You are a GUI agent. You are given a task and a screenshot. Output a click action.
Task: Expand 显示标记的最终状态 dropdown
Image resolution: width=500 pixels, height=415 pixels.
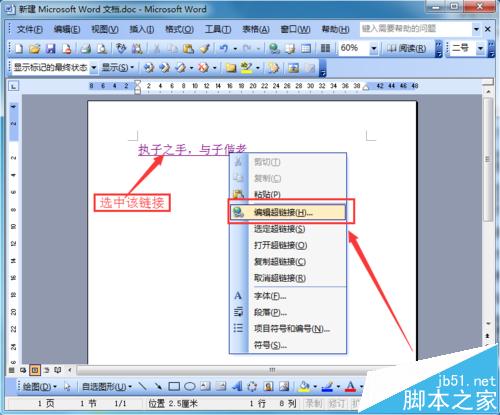94,68
